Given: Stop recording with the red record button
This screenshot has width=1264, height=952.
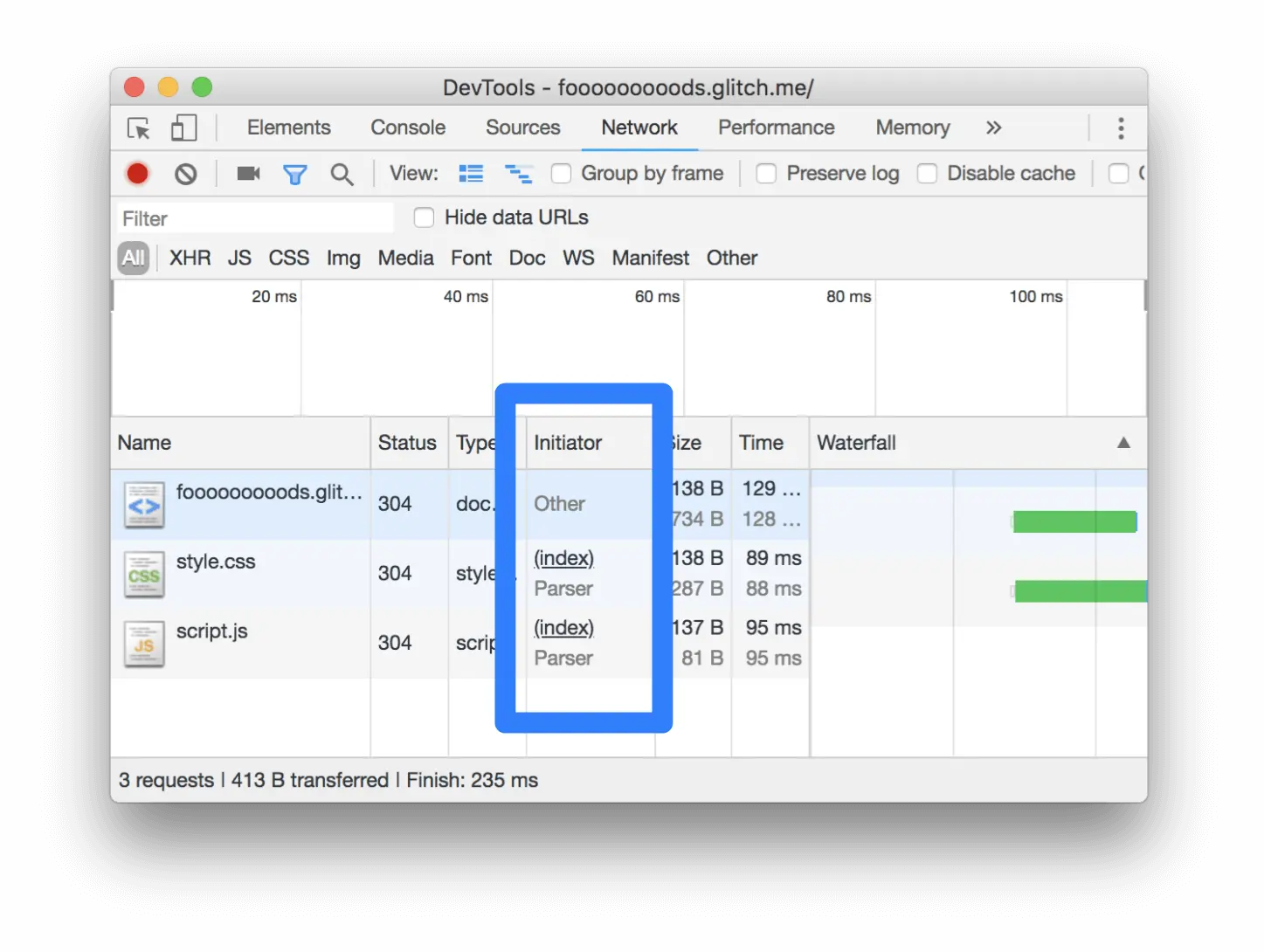Looking at the screenshot, I should tap(137, 174).
